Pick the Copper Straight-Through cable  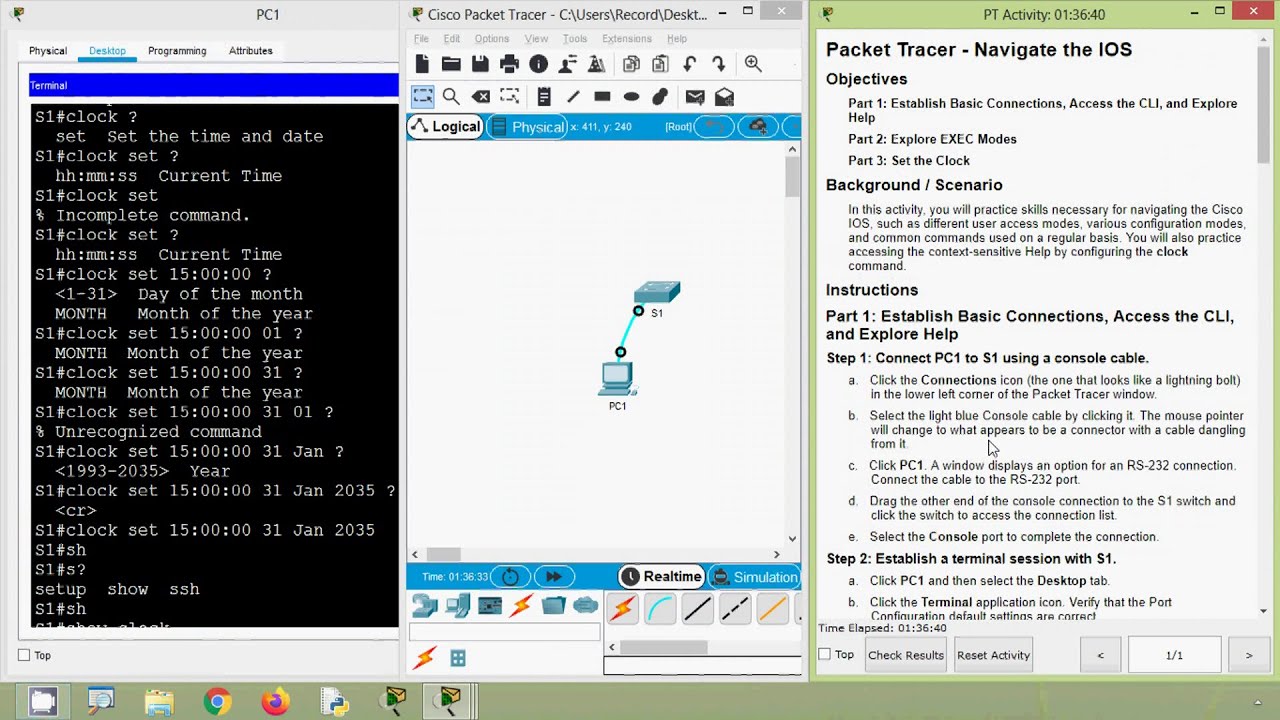698,608
